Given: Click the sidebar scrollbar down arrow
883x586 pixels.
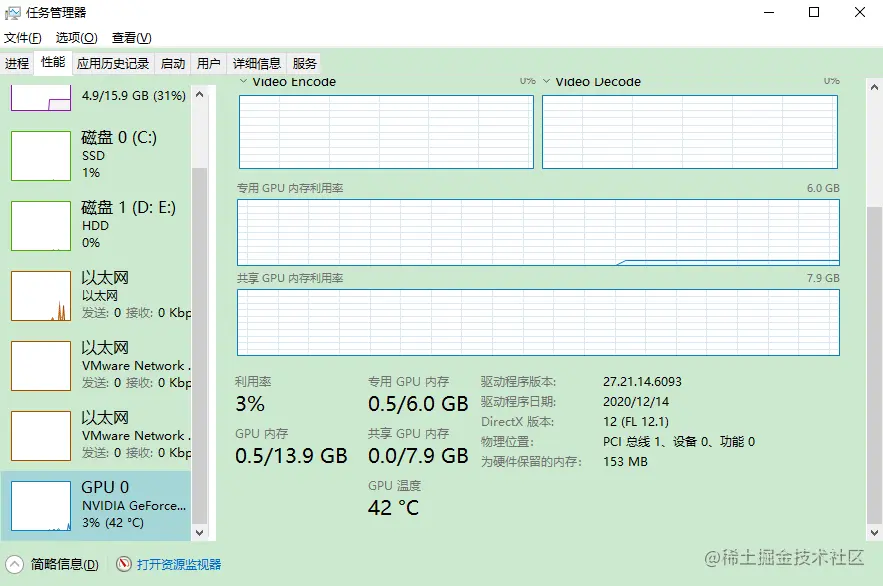Looking at the screenshot, I should point(199,532).
